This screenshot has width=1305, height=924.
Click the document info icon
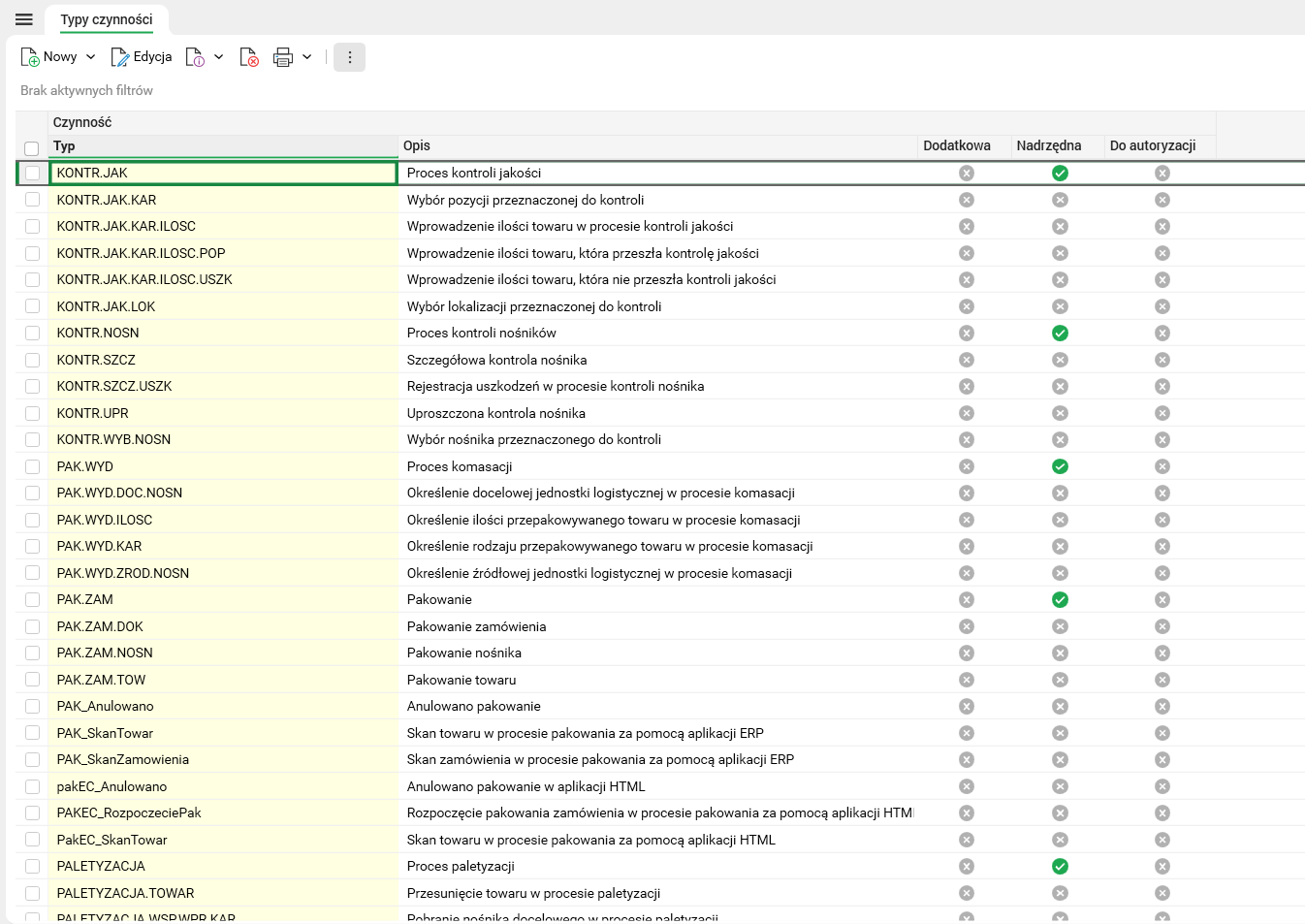195,57
